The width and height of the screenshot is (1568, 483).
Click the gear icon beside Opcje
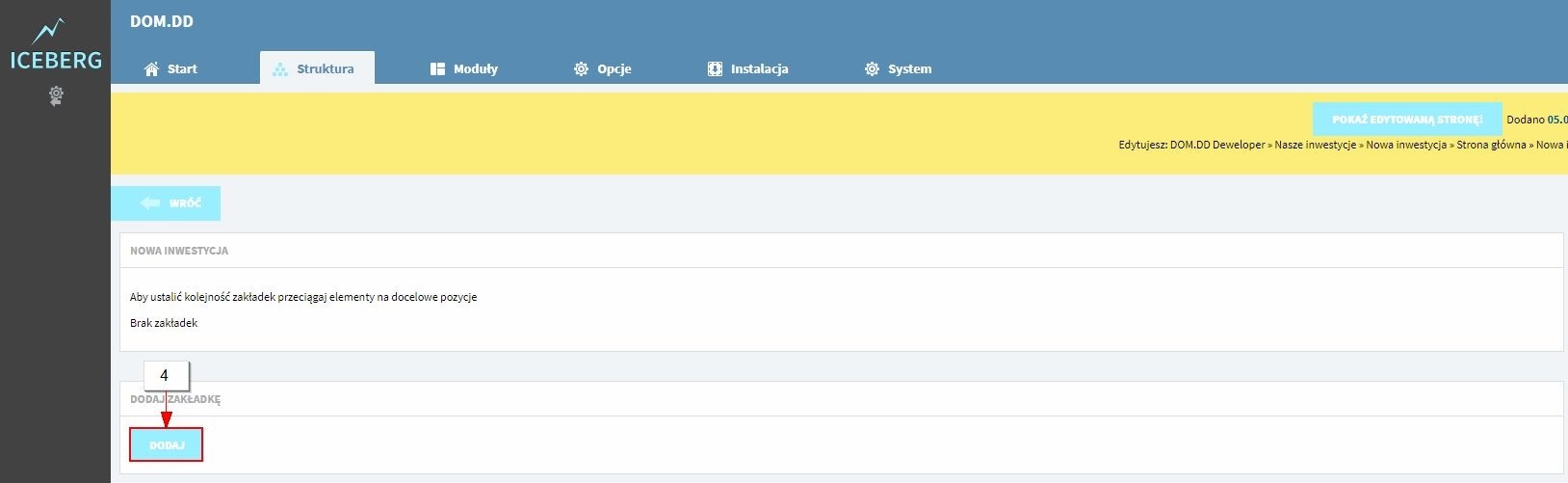tap(581, 69)
